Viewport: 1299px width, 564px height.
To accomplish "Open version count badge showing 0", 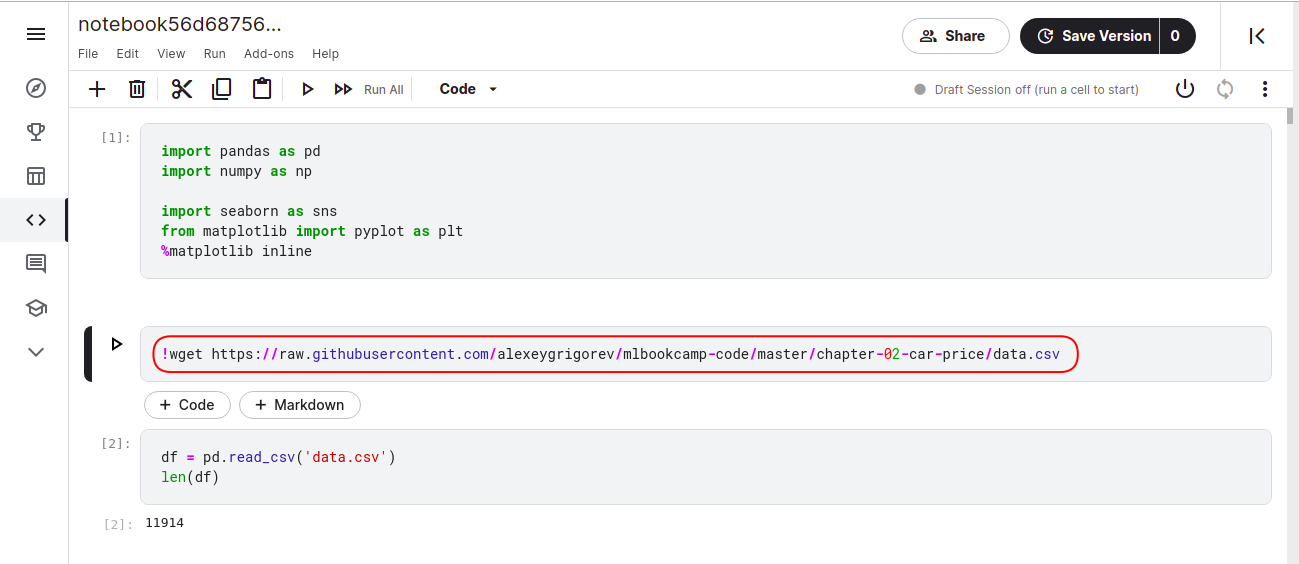I will [x=1176, y=36].
